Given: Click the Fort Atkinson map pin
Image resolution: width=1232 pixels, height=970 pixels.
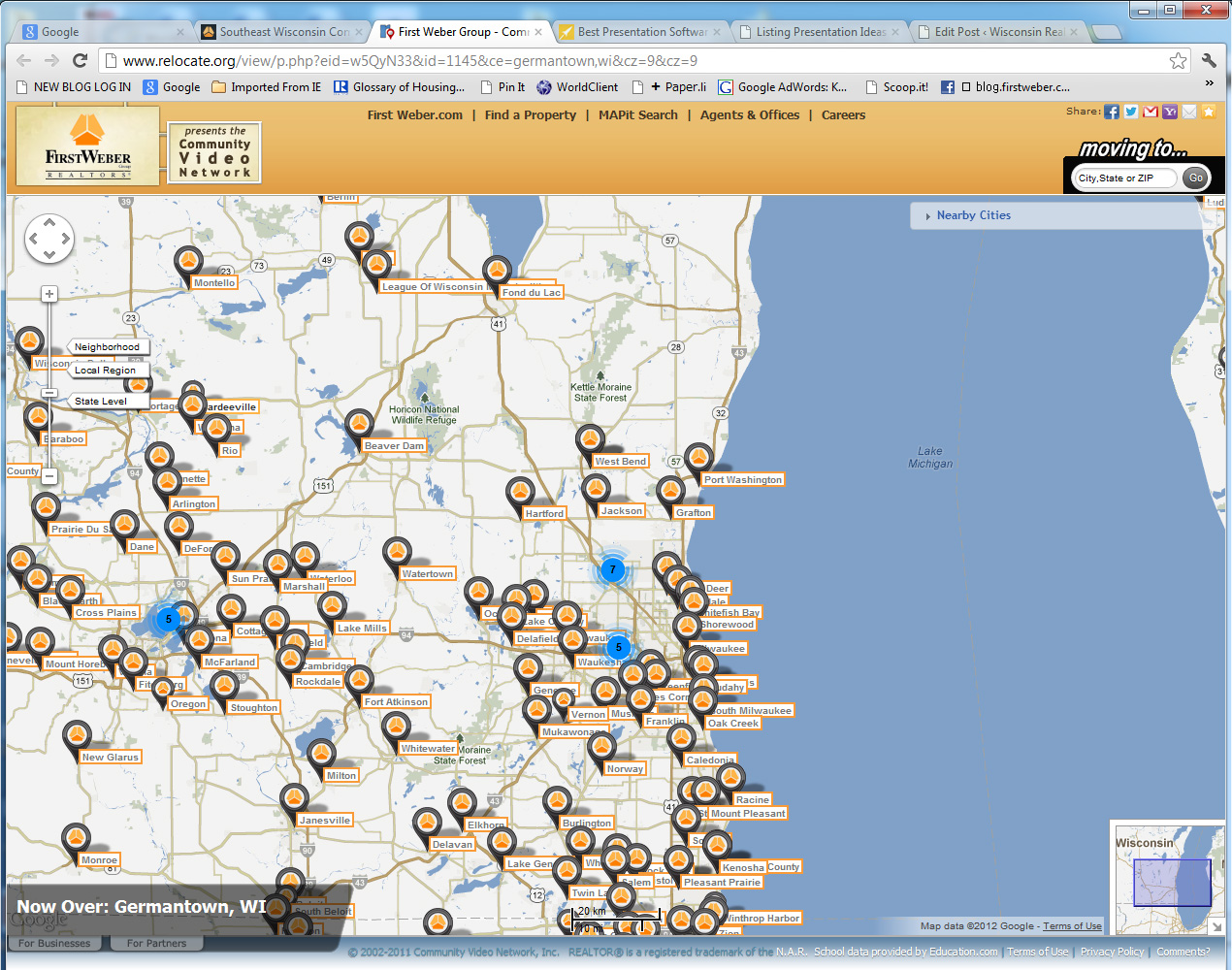Looking at the screenshot, I should 359,681.
